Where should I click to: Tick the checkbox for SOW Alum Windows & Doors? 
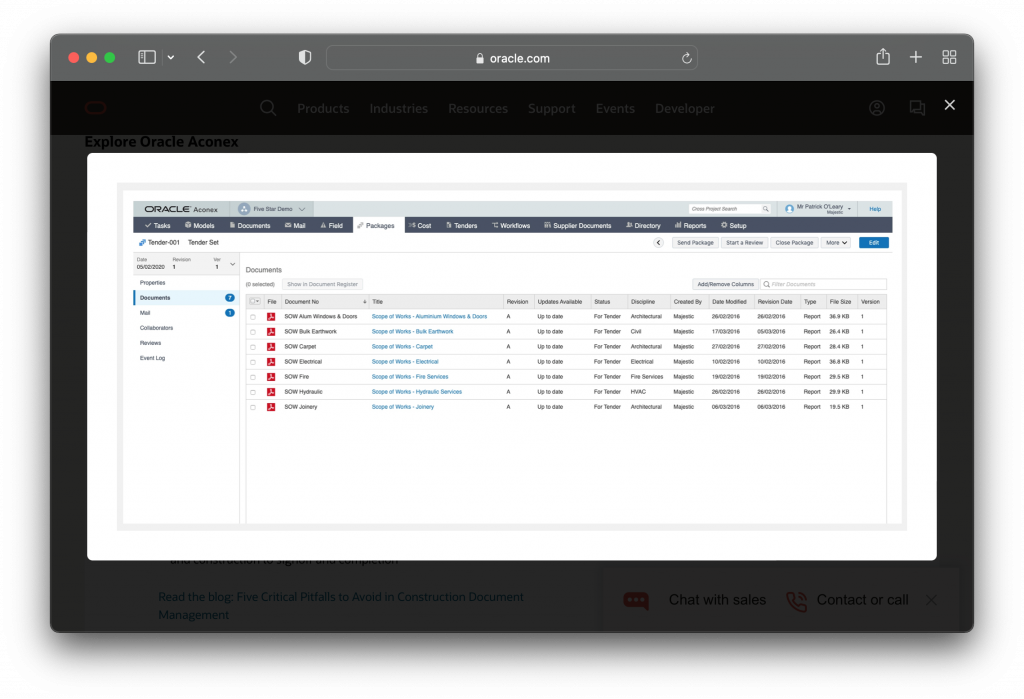[253, 317]
